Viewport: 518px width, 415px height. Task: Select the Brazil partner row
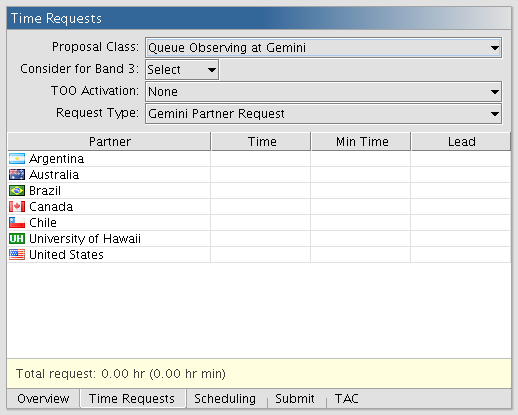pyautogui.click(x=259, y=191)
